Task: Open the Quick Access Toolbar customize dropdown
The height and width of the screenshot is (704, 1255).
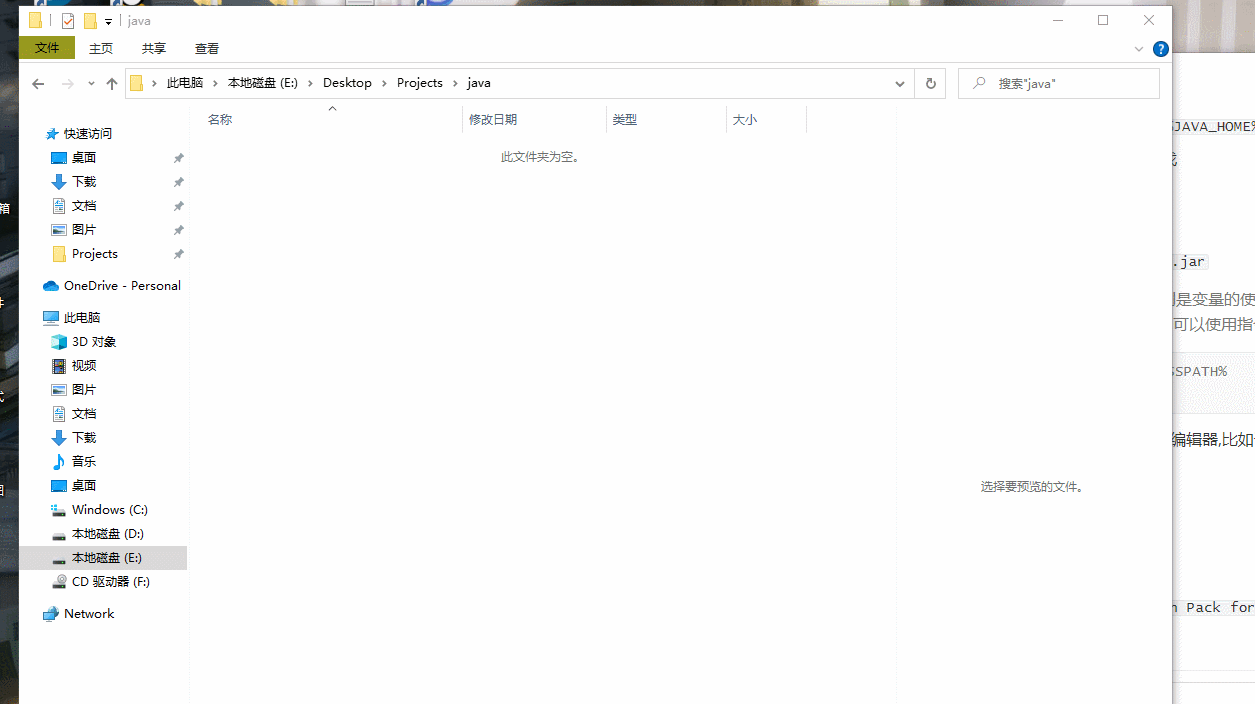Action: [x=108, y=22]
